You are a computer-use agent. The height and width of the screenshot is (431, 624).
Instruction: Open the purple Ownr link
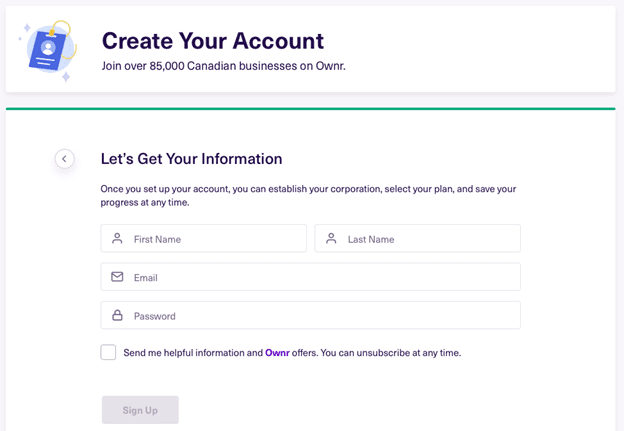[x=277, y=353]
